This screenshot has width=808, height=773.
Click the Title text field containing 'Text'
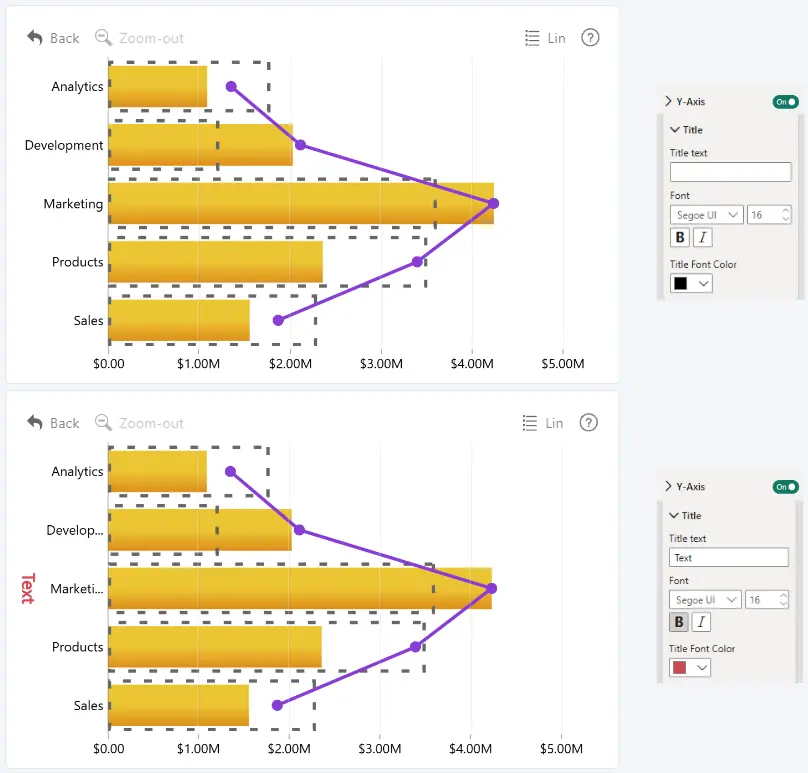coord(729,558)
